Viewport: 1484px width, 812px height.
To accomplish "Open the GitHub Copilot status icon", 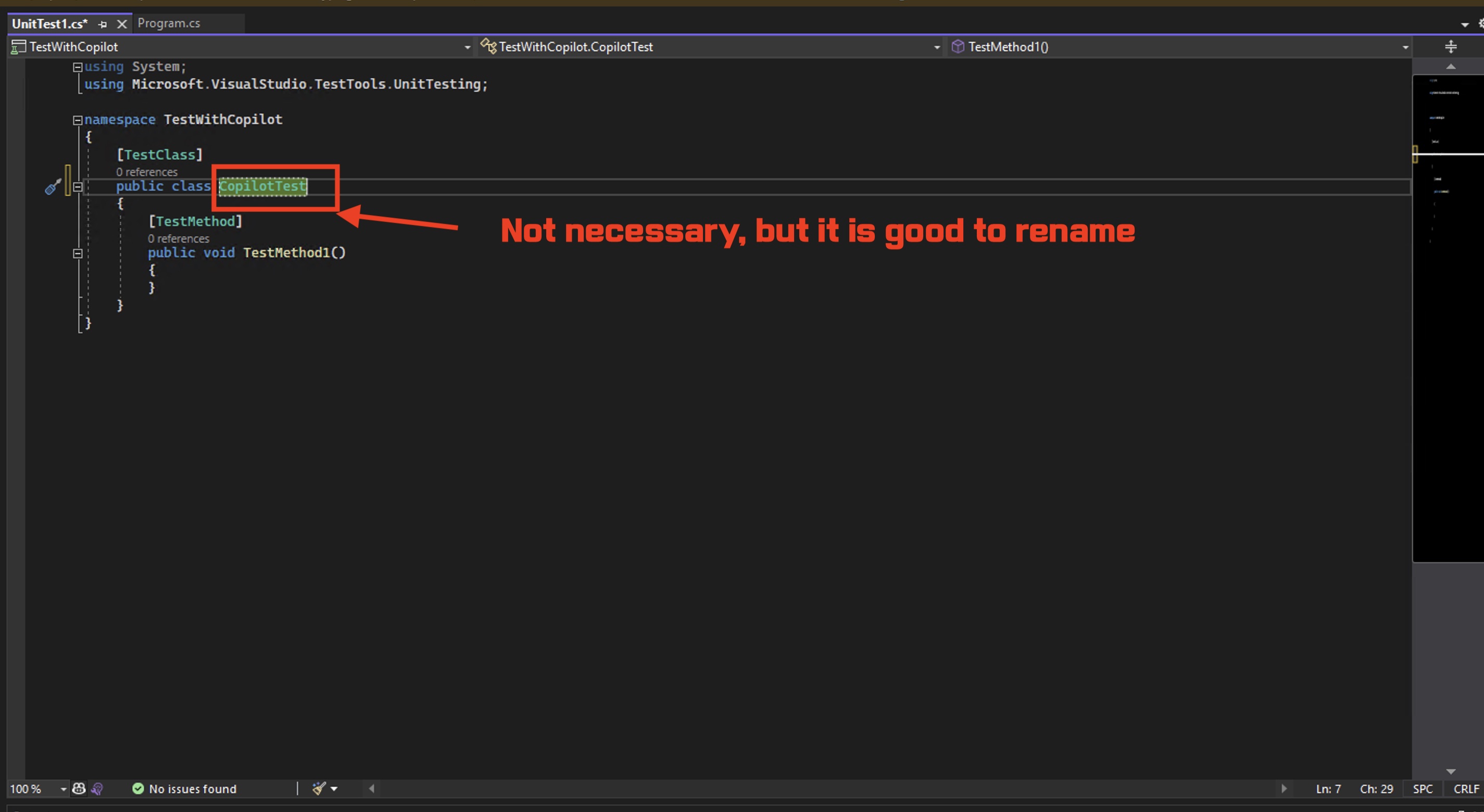I will pyautogui.click(x=79, y=789).
